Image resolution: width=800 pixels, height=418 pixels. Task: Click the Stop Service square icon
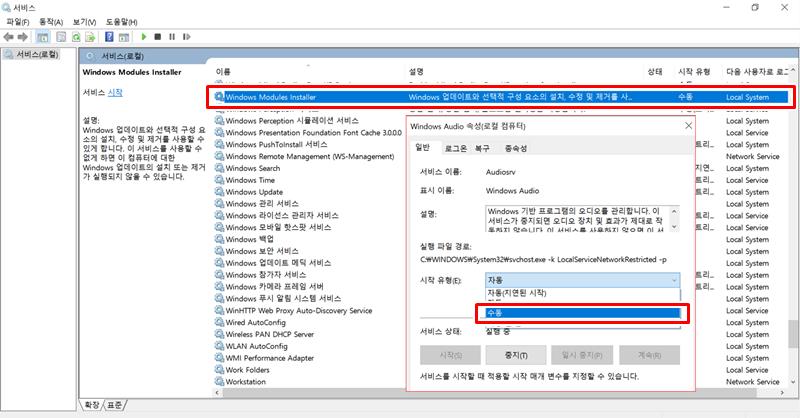click(x=158, y=37)
